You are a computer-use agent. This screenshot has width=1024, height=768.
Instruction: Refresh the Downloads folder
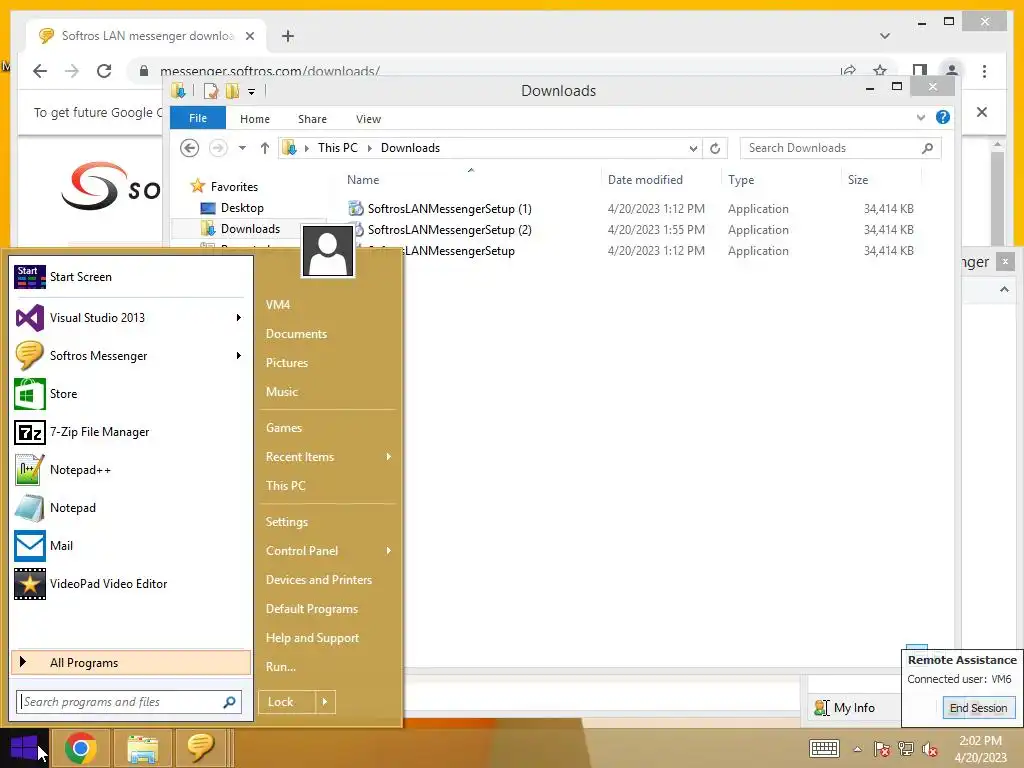pyautogui.click(x=715, y=148)
